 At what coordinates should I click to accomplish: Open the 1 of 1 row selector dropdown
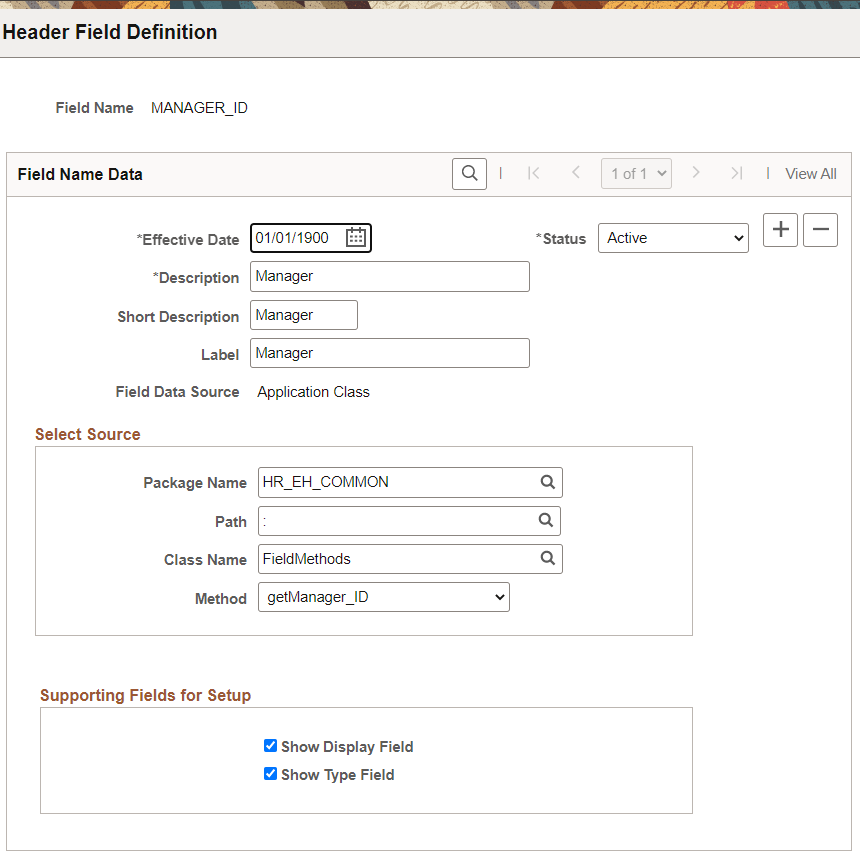coord(636,173)
